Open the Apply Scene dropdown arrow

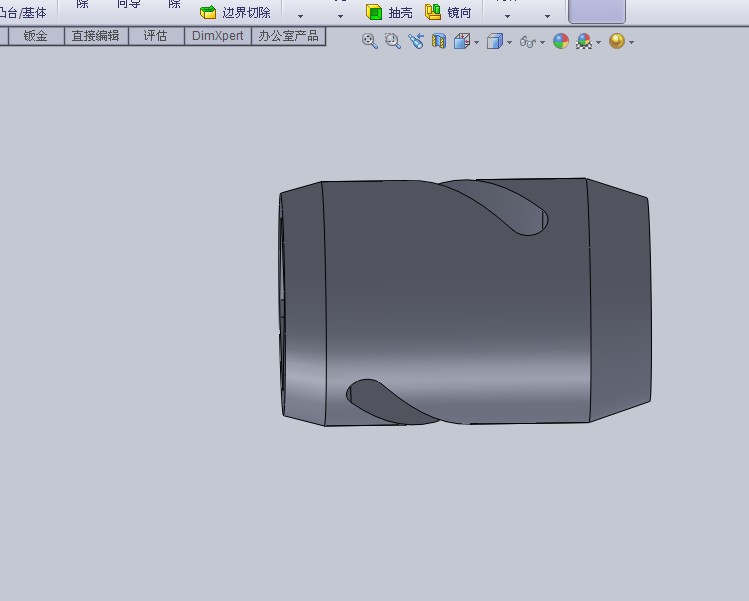(x=599, y=43)
